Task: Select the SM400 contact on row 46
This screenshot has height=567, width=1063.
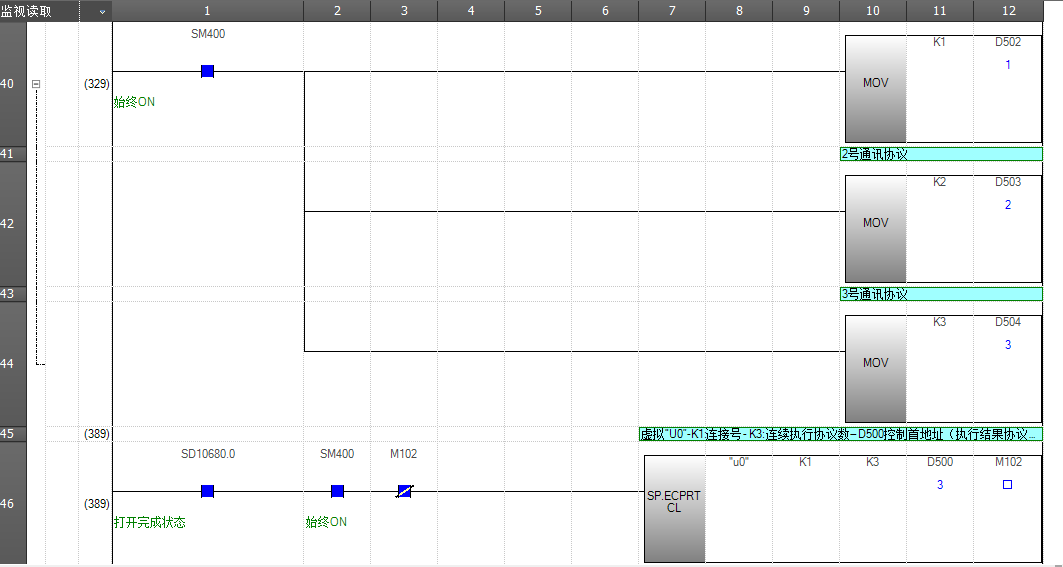Action: coord(337,491)
